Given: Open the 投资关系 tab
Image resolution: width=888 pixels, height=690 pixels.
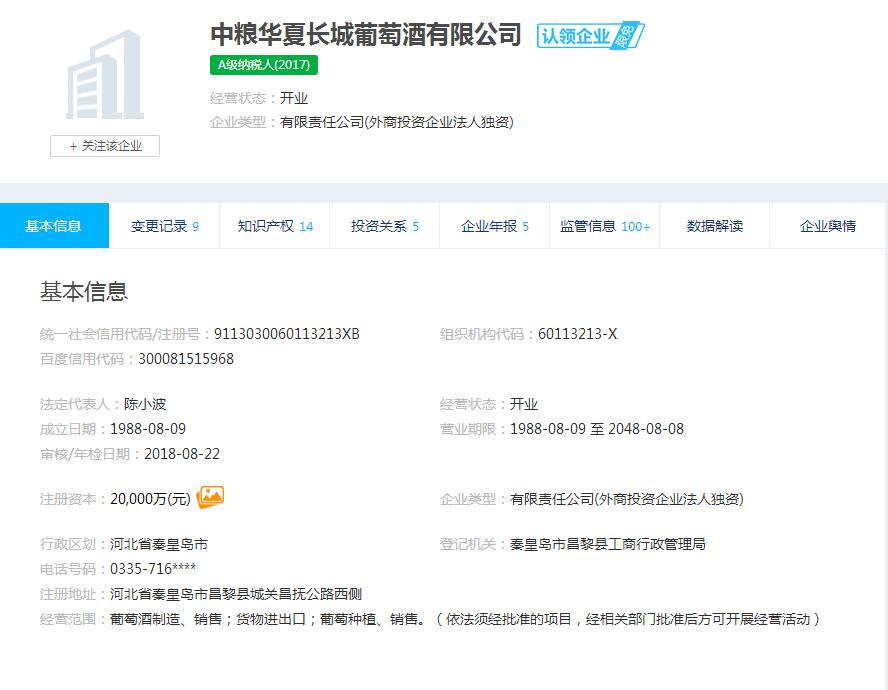Looking at the screenshot, I should pos(385,226).
